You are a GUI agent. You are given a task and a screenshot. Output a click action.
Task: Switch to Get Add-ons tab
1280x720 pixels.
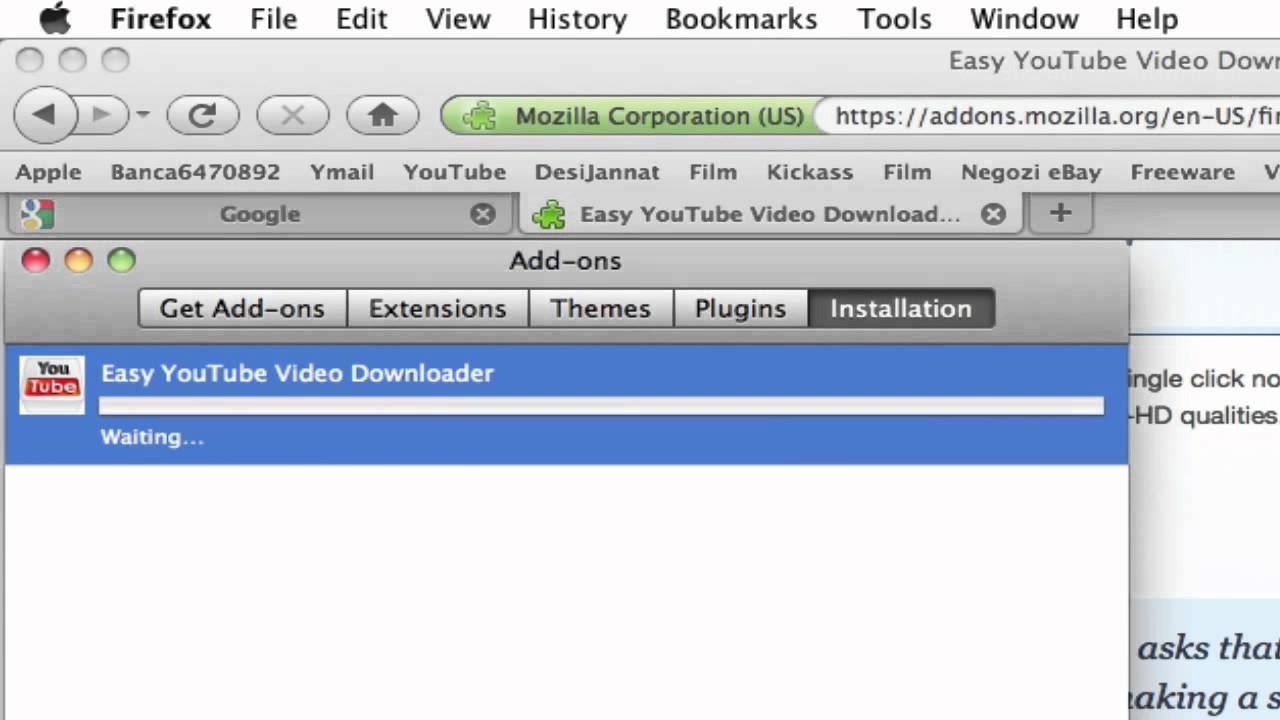click(242, 308)
